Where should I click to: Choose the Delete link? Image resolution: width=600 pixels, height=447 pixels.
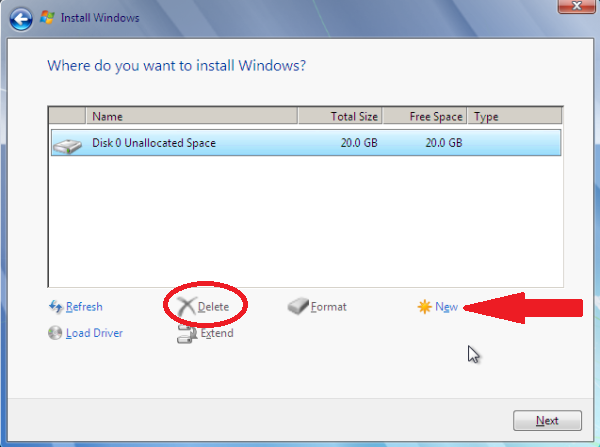213,307
